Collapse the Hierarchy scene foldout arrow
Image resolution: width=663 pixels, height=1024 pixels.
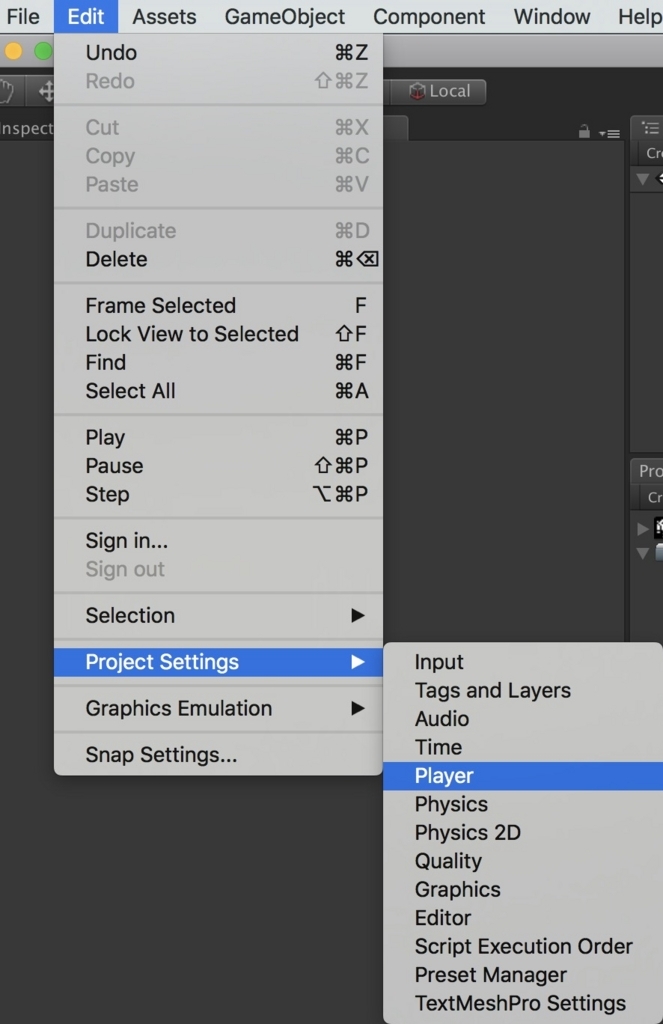(x=643, y=178)
